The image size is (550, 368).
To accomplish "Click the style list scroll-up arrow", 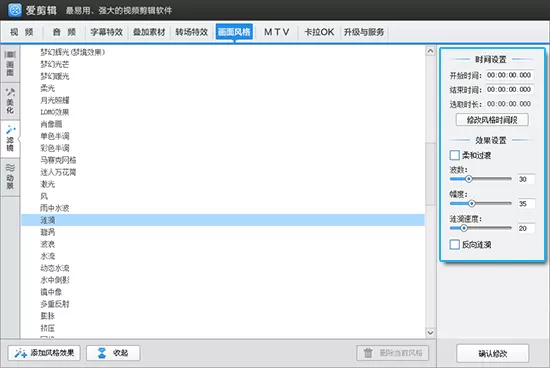I will pyautogui.click(x=430, y=51).
